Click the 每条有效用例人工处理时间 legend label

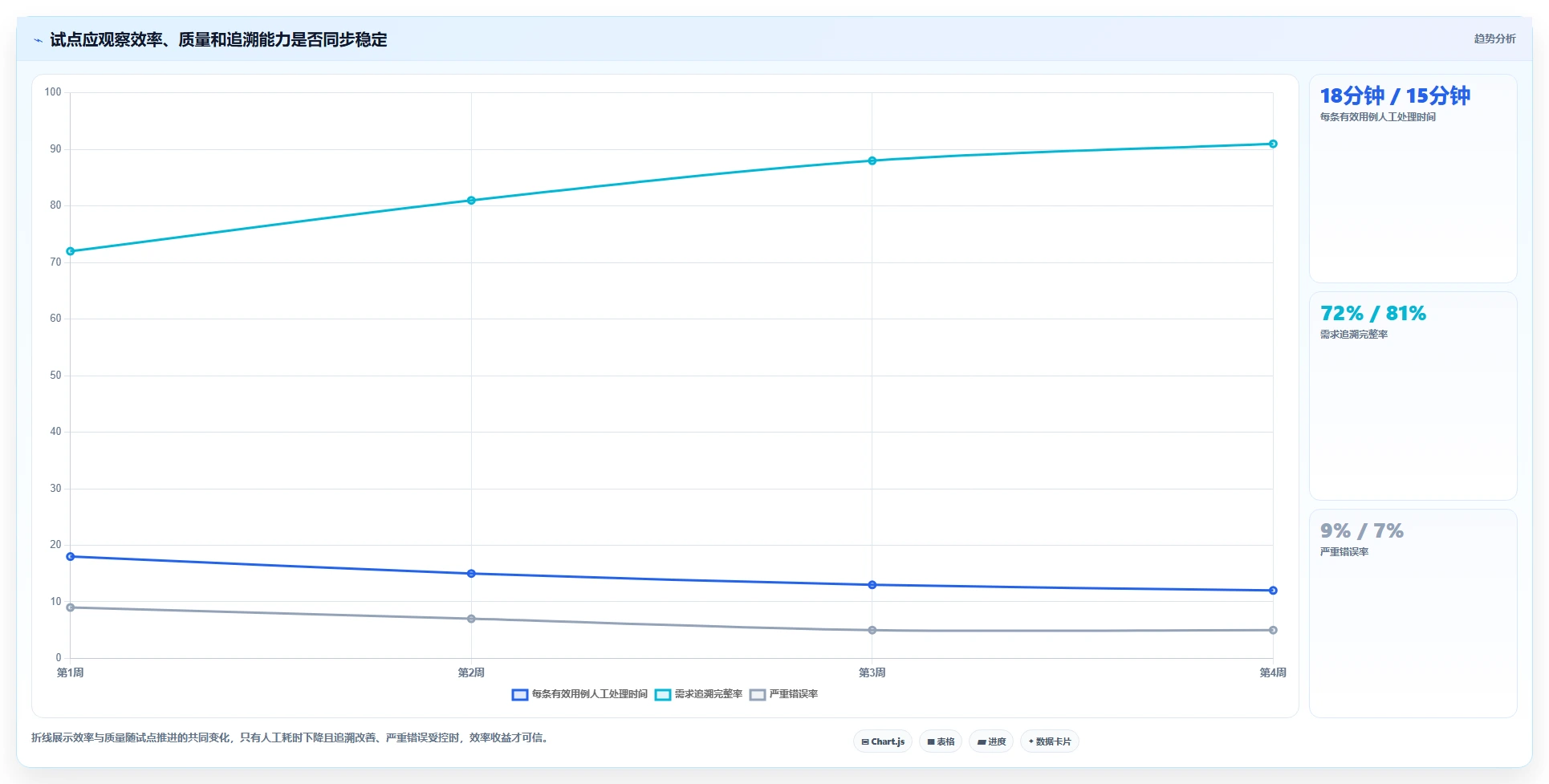(x=590, y=694)
